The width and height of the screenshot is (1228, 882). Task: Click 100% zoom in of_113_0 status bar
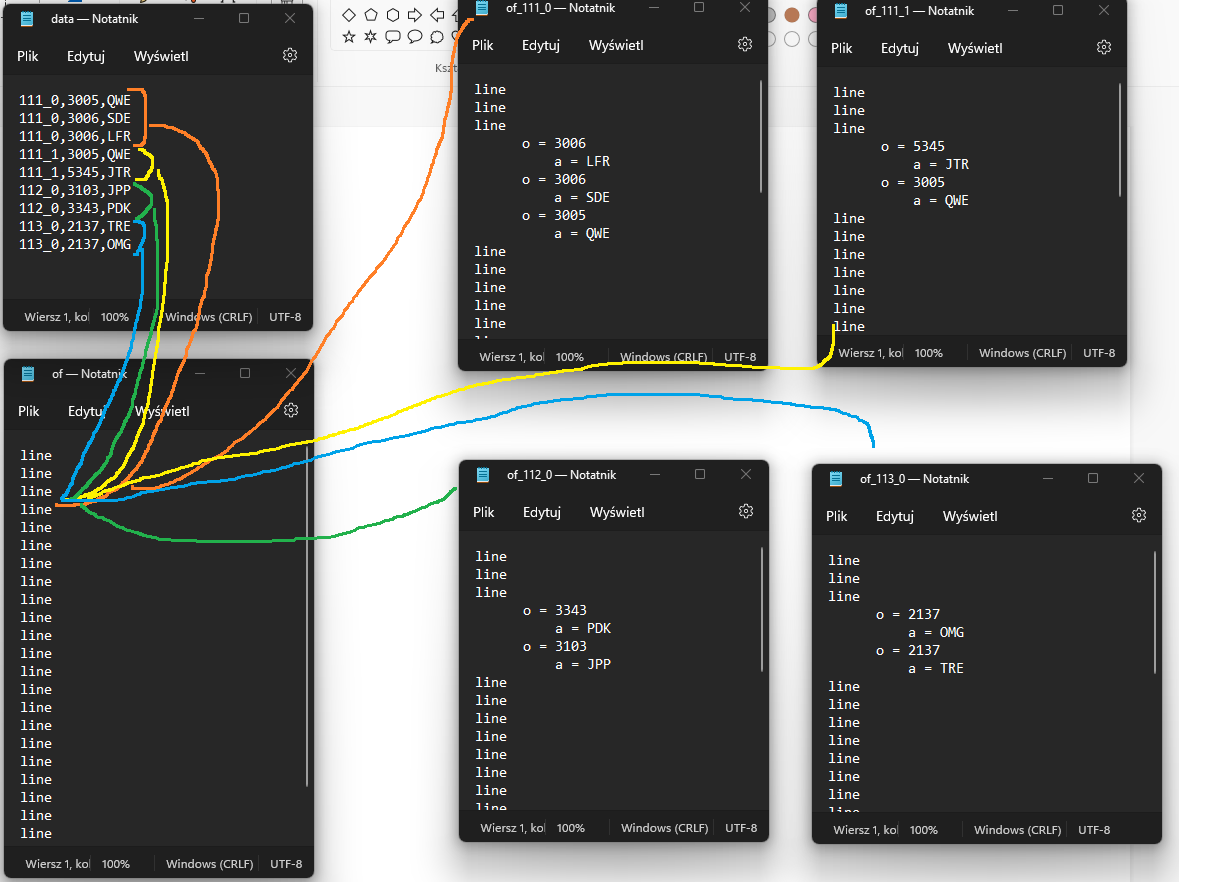point(924,830)
